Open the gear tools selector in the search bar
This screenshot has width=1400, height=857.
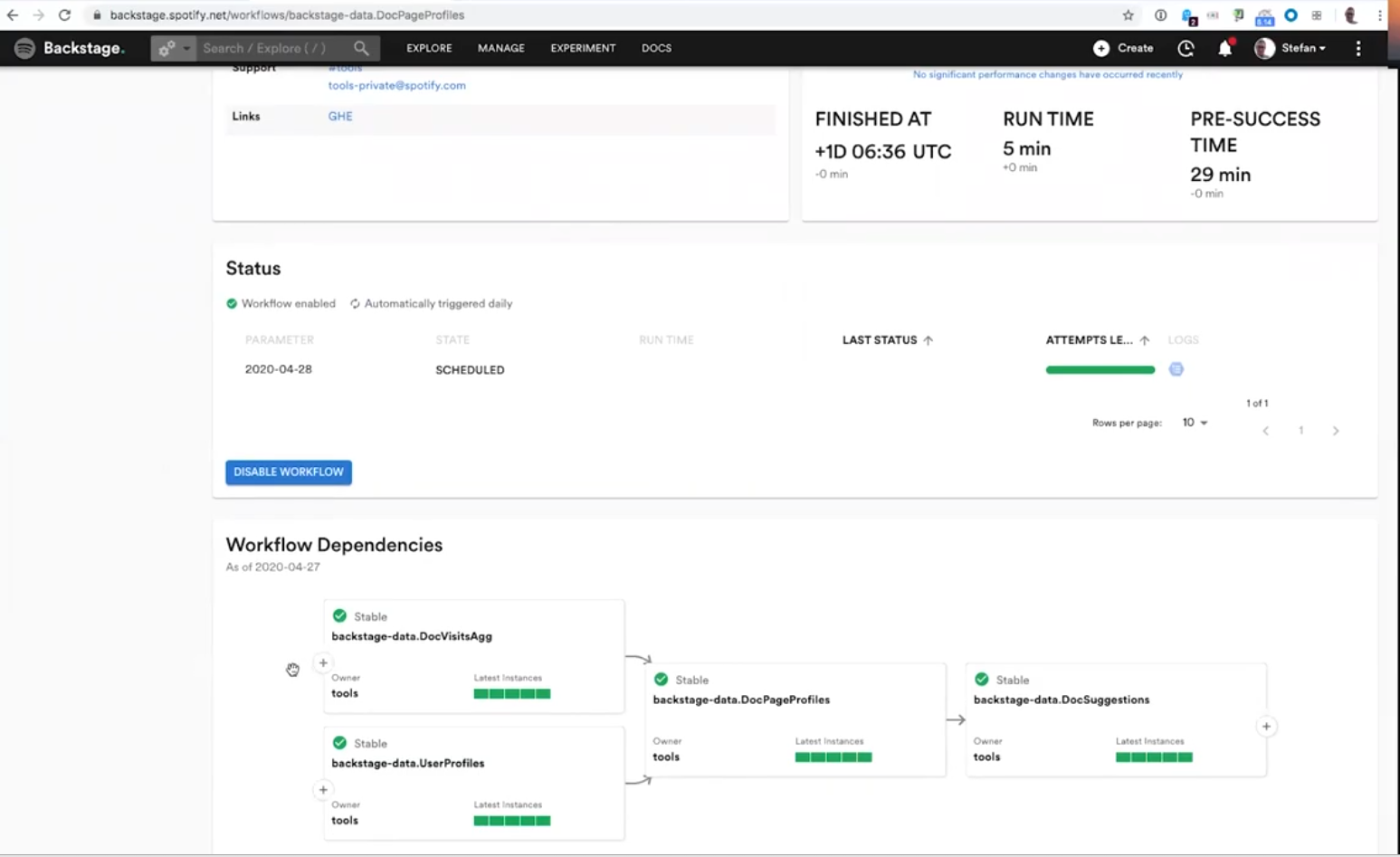[x=173, y=48]
